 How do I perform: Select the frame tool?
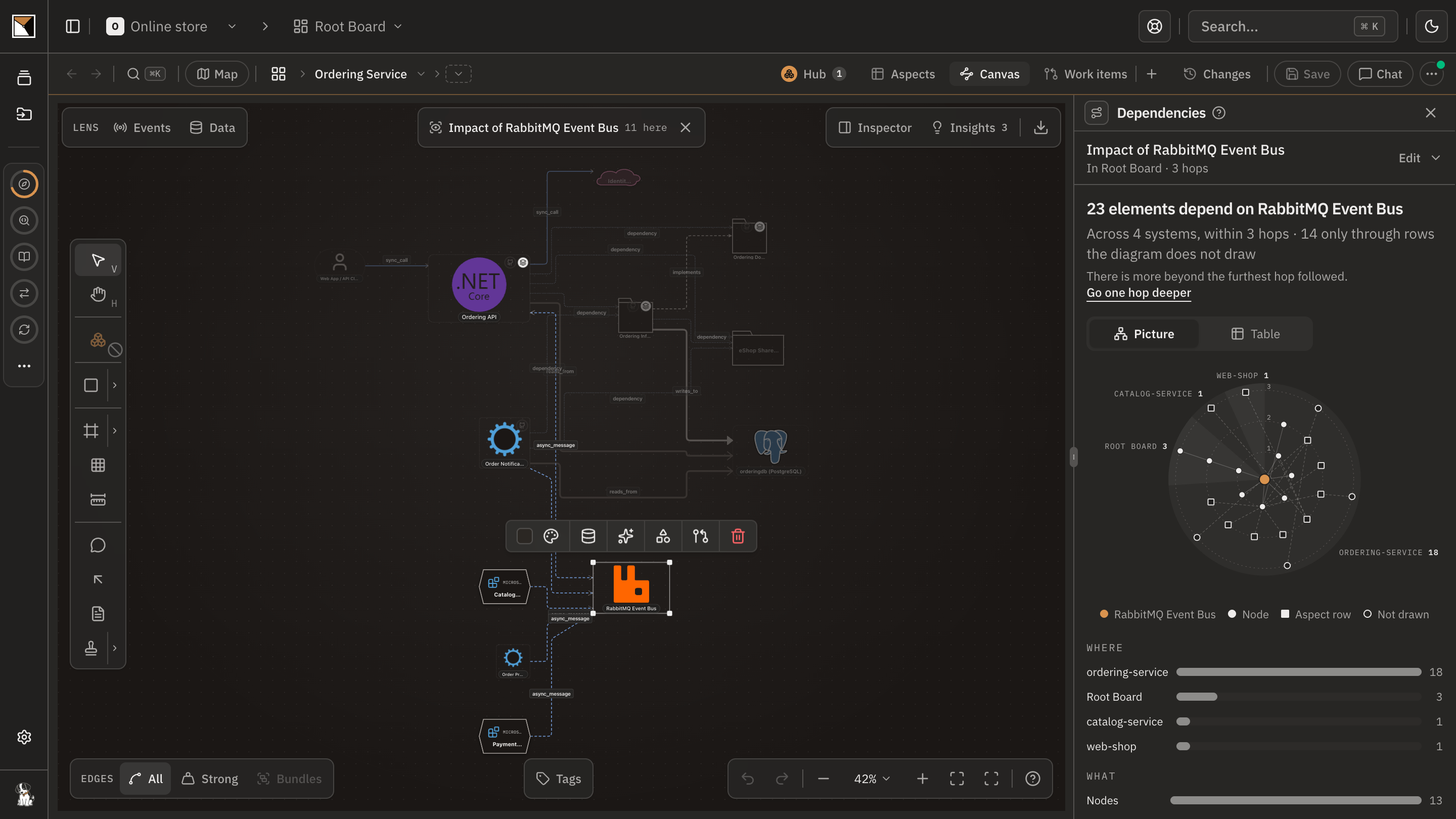(x=91, y=431)
